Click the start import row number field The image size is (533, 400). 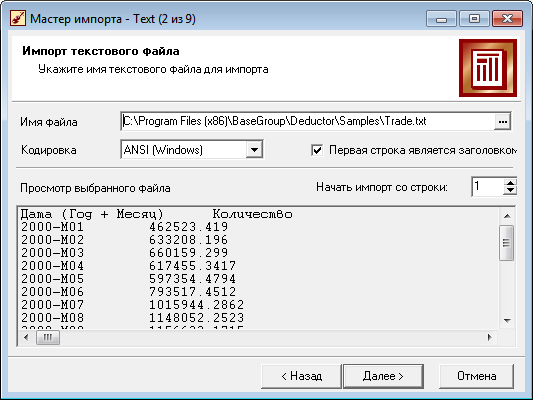coord(488,186)
